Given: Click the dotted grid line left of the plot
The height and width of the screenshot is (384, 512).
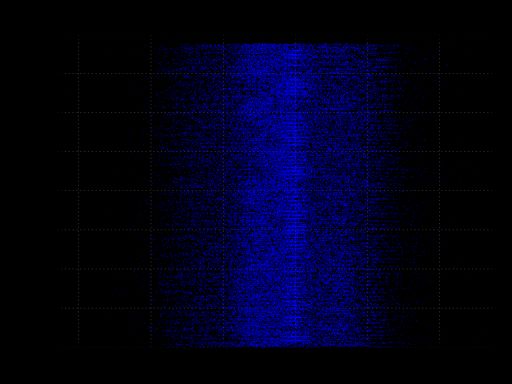Looking at the screenshot, I should (79, 190).
